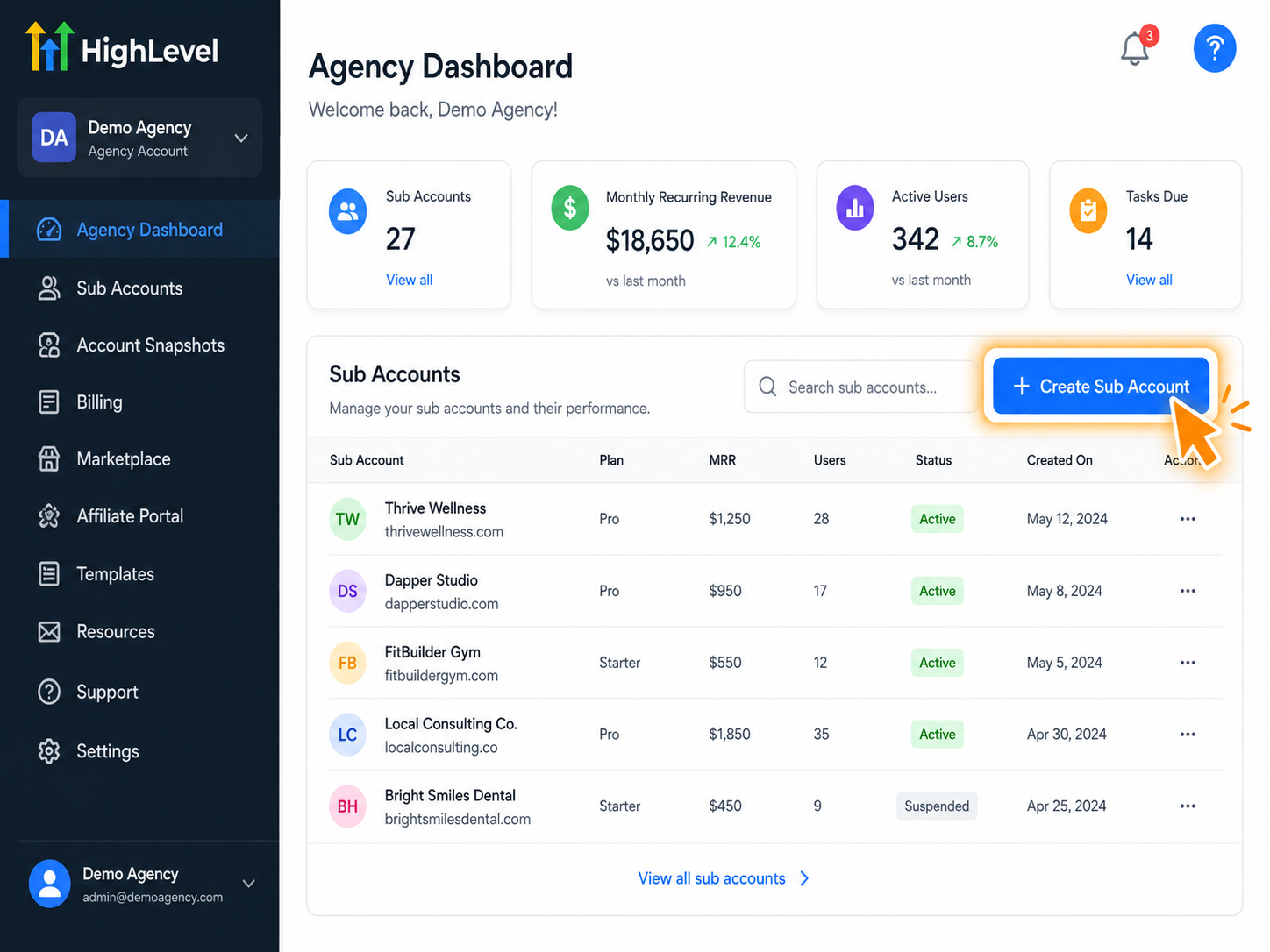1270x952 pixels.
Task: Click the Settings gear icon
Action: pyautogui.click(x=49, y=751)
